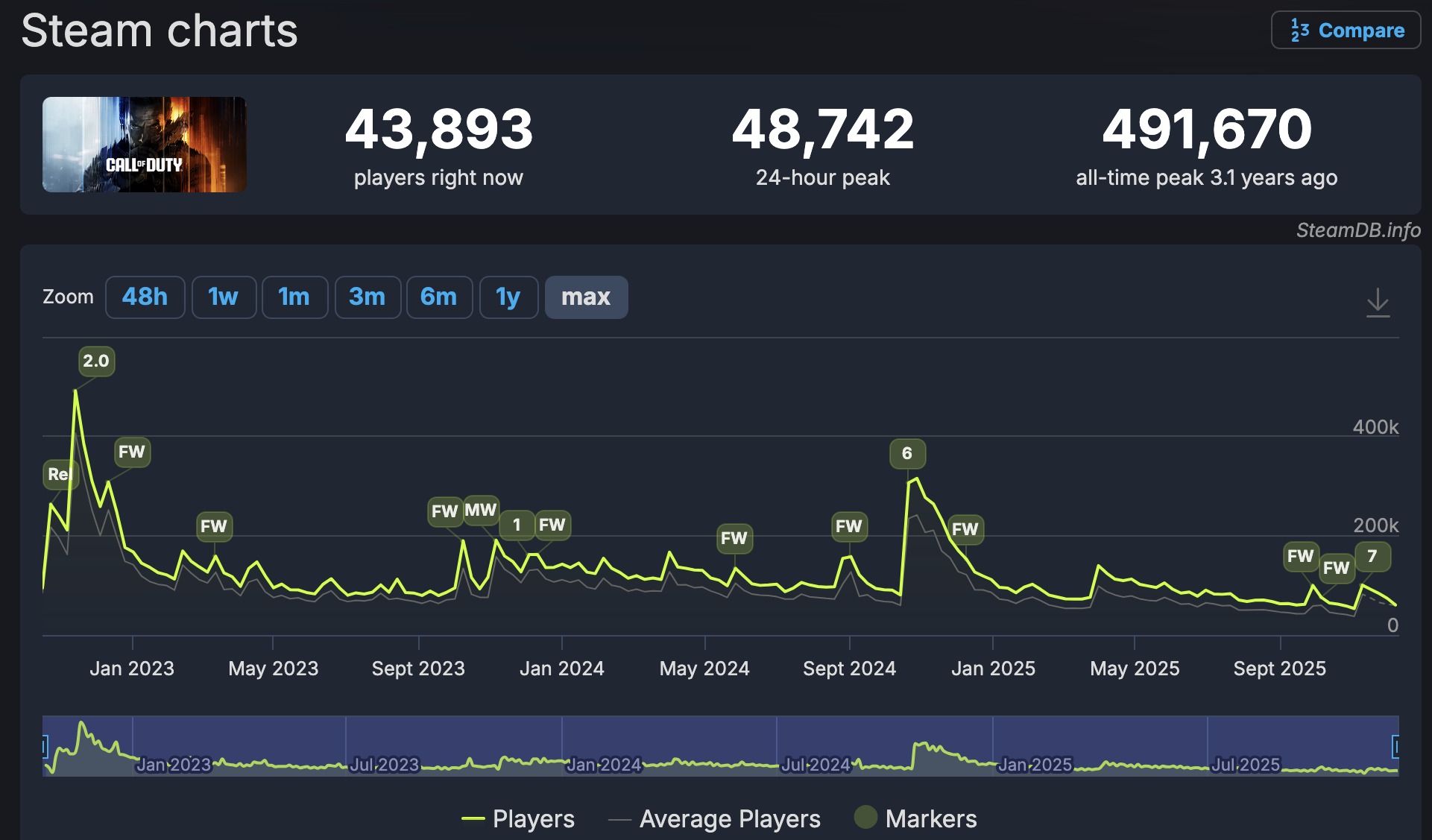Switch zoom to 1m

pos(294,297)
